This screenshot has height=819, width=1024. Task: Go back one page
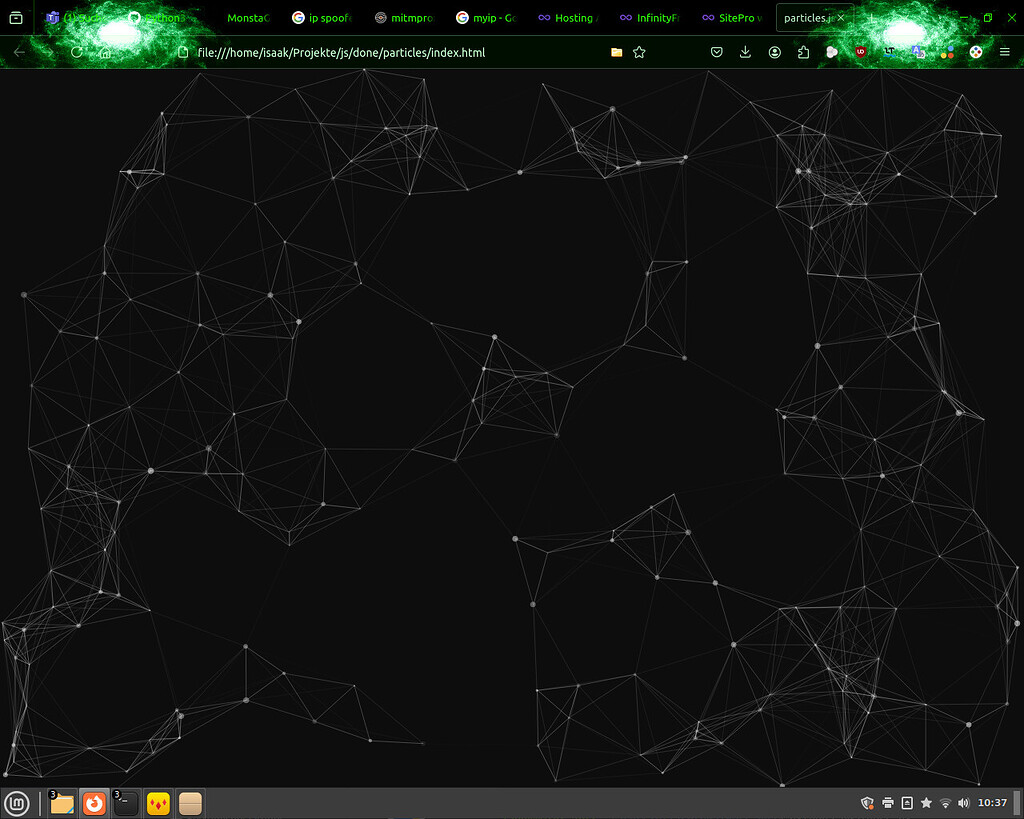point(20,52)
